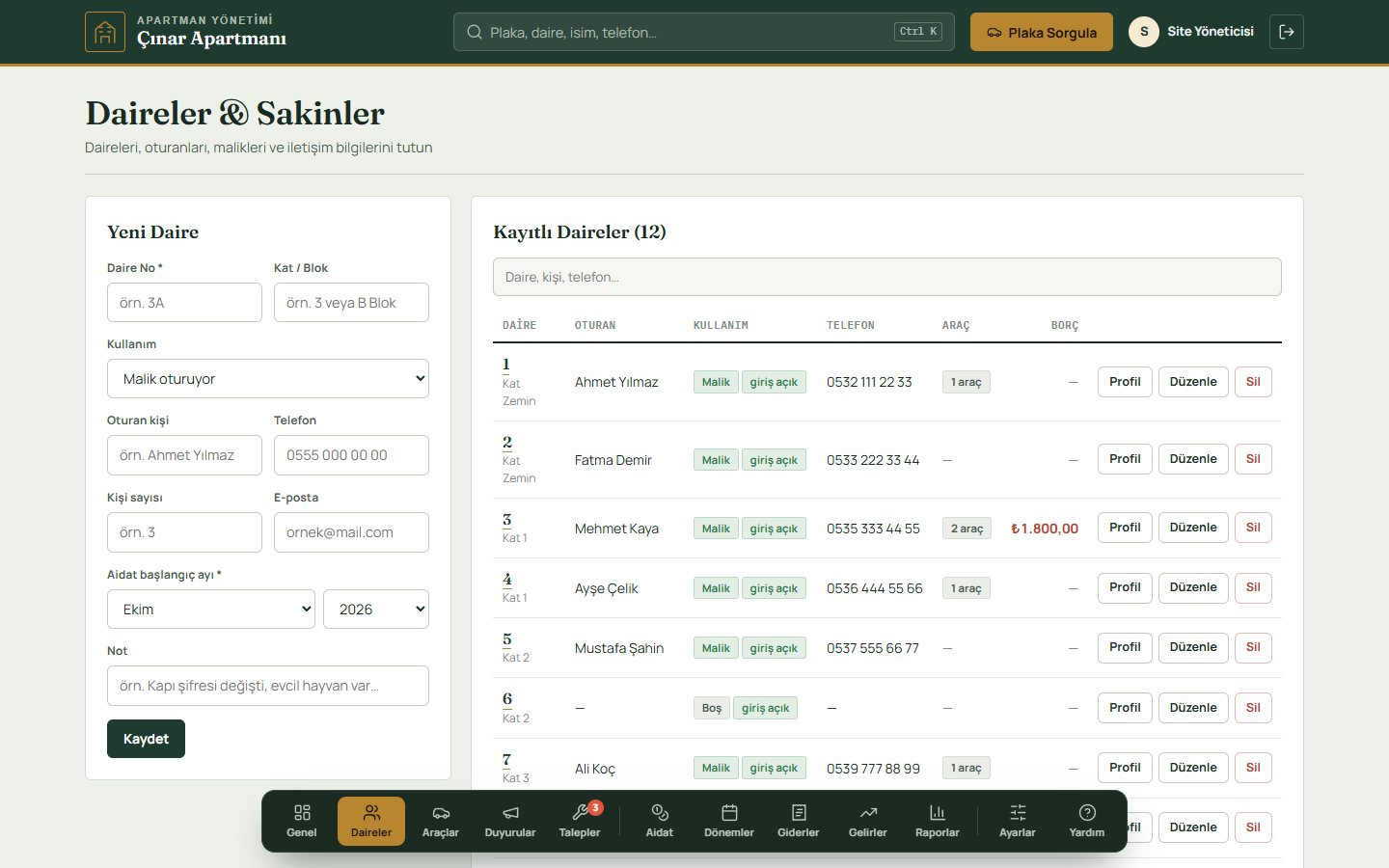
Task: Click the Telefon input field
Action: (x=351, y=455)
